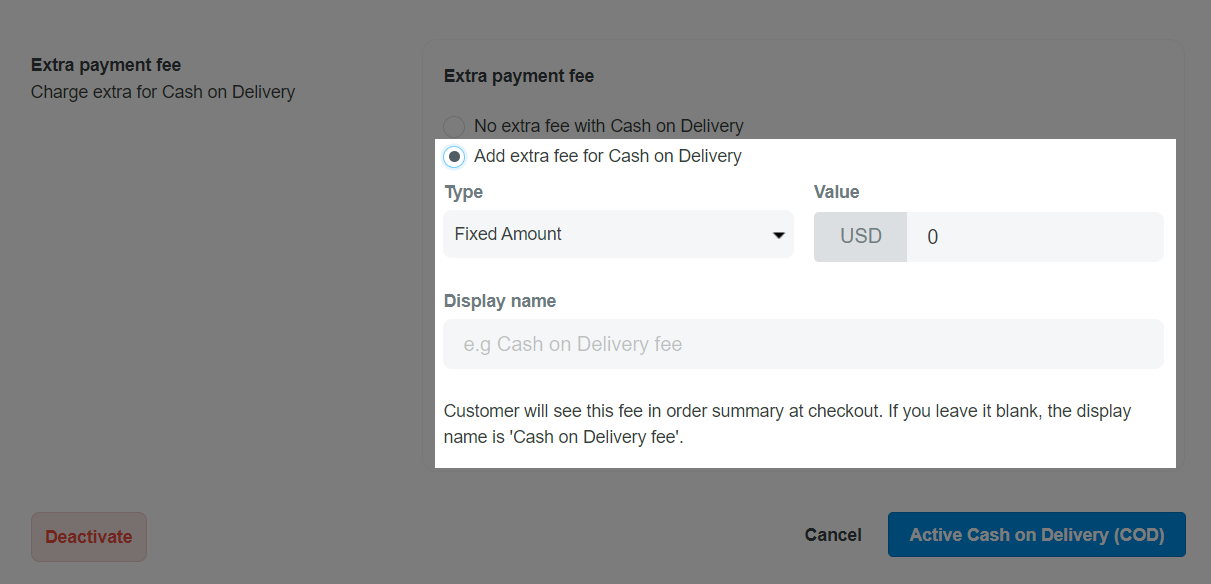The image size is (1211, 584).
Task: Click the 'Charge extra for Cash on Delivery' description
Action: pos(163,92)
